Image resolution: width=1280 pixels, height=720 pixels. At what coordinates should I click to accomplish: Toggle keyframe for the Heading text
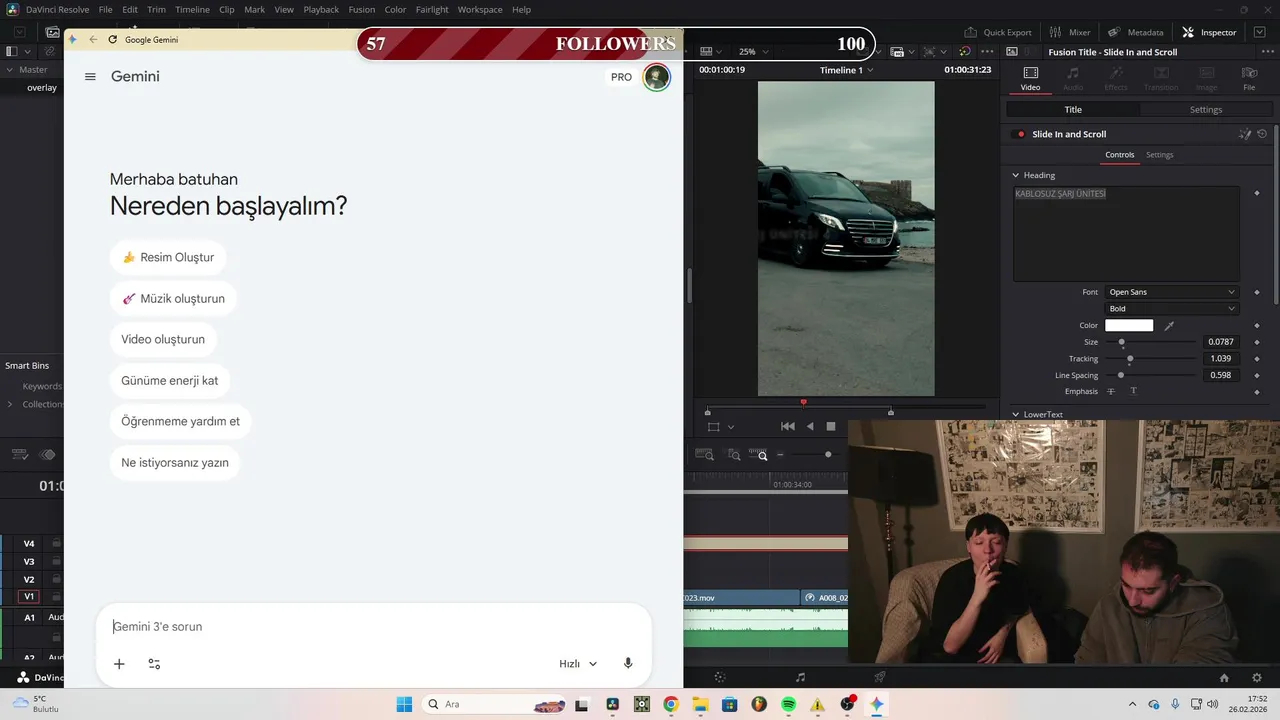coord(1257,193)
